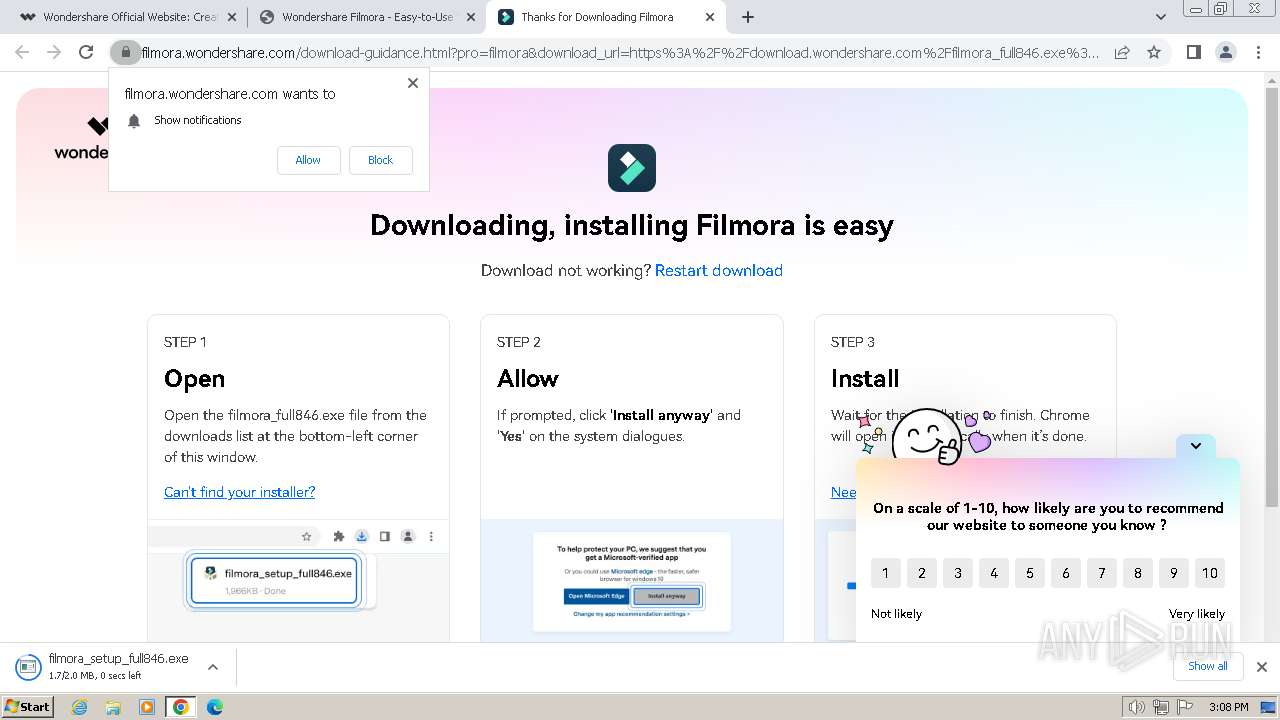The image size is (1280, 720).
Task: Open File Explorer folder icon in taskbar
Action: point(113,707)
